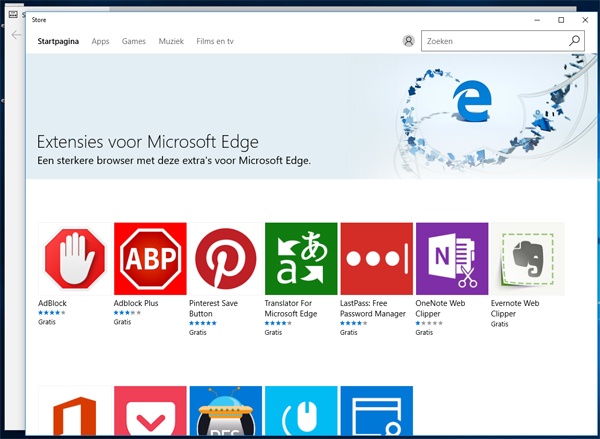Open the Adblock Plus ABP tile
Screen dimensions: 600x439
150,259
